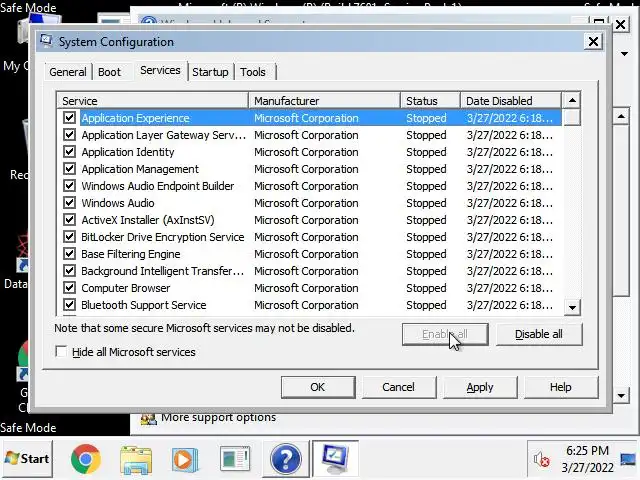
Task: Open Help and Support taskbar icon
Action: [x=286, y=460]
